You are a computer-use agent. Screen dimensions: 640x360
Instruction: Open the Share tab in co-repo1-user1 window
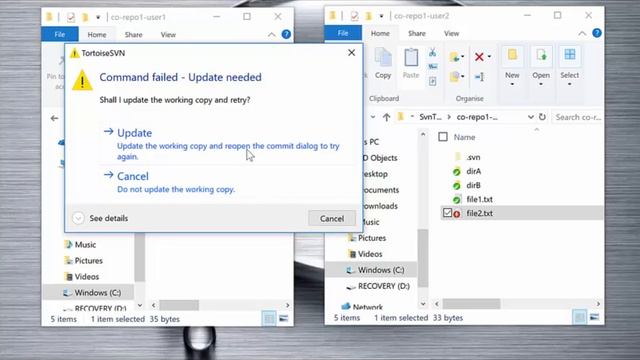pyautogui.click(x=133, y=35)
